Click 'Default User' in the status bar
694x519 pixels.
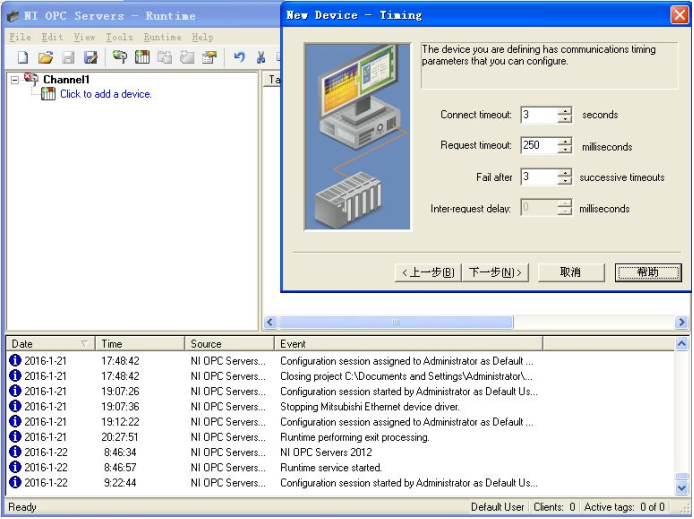coord(497,507)
